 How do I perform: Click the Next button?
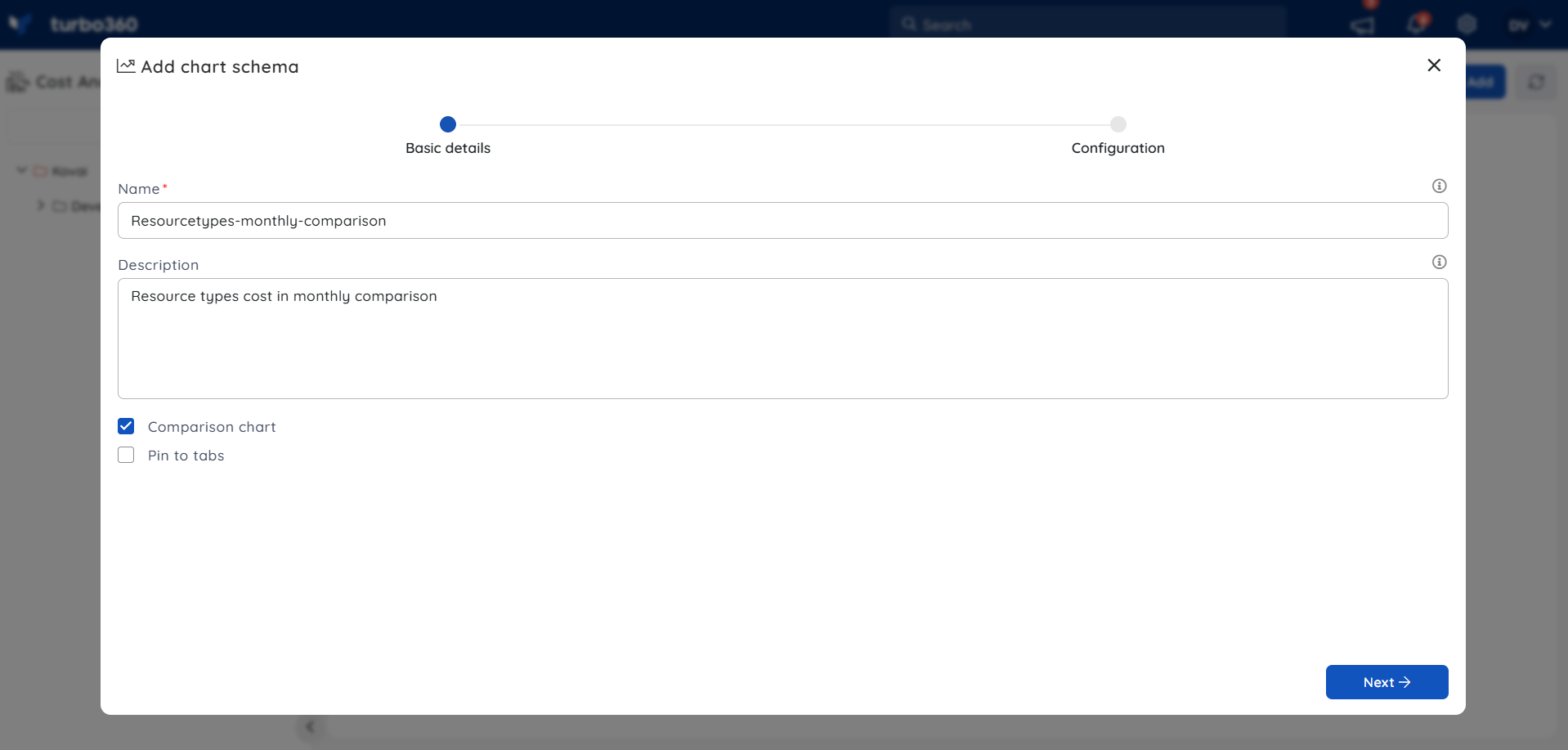1387,682
